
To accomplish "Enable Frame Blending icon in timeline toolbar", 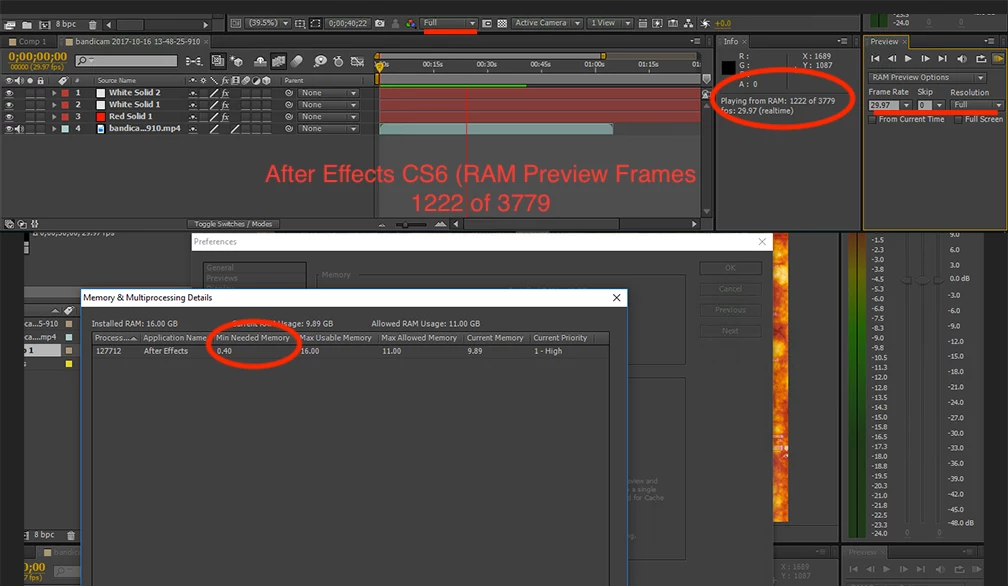I will point(278,62).
